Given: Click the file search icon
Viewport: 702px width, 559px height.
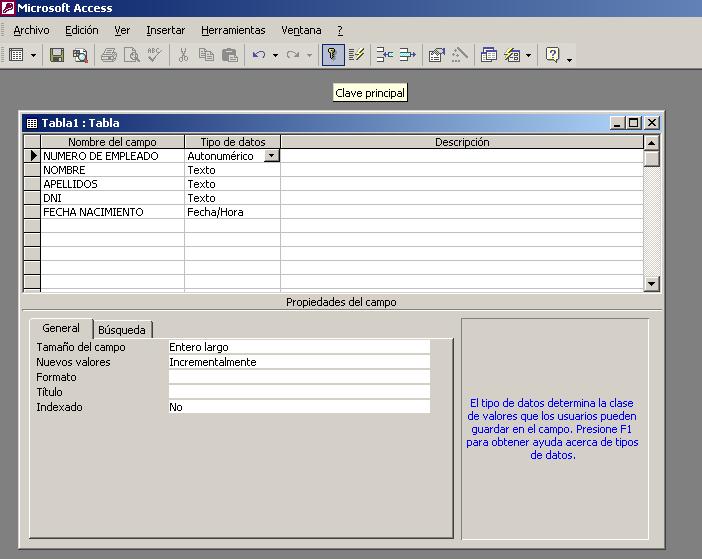Looking at the screenshot, I should [x=80, y=55].
